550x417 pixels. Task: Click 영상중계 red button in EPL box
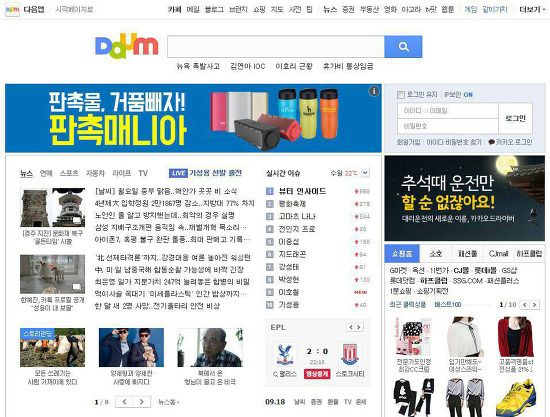(317, 374)
